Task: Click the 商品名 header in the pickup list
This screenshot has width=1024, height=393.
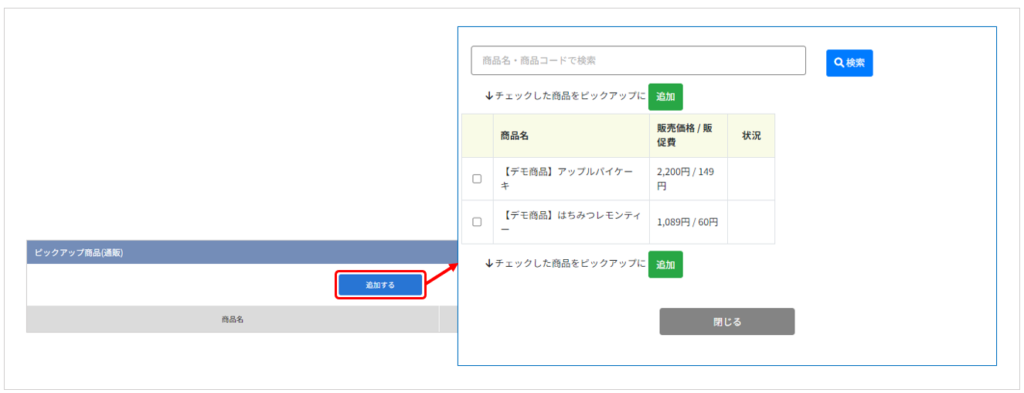Action: pyautogui.click(x=232, y=320)
